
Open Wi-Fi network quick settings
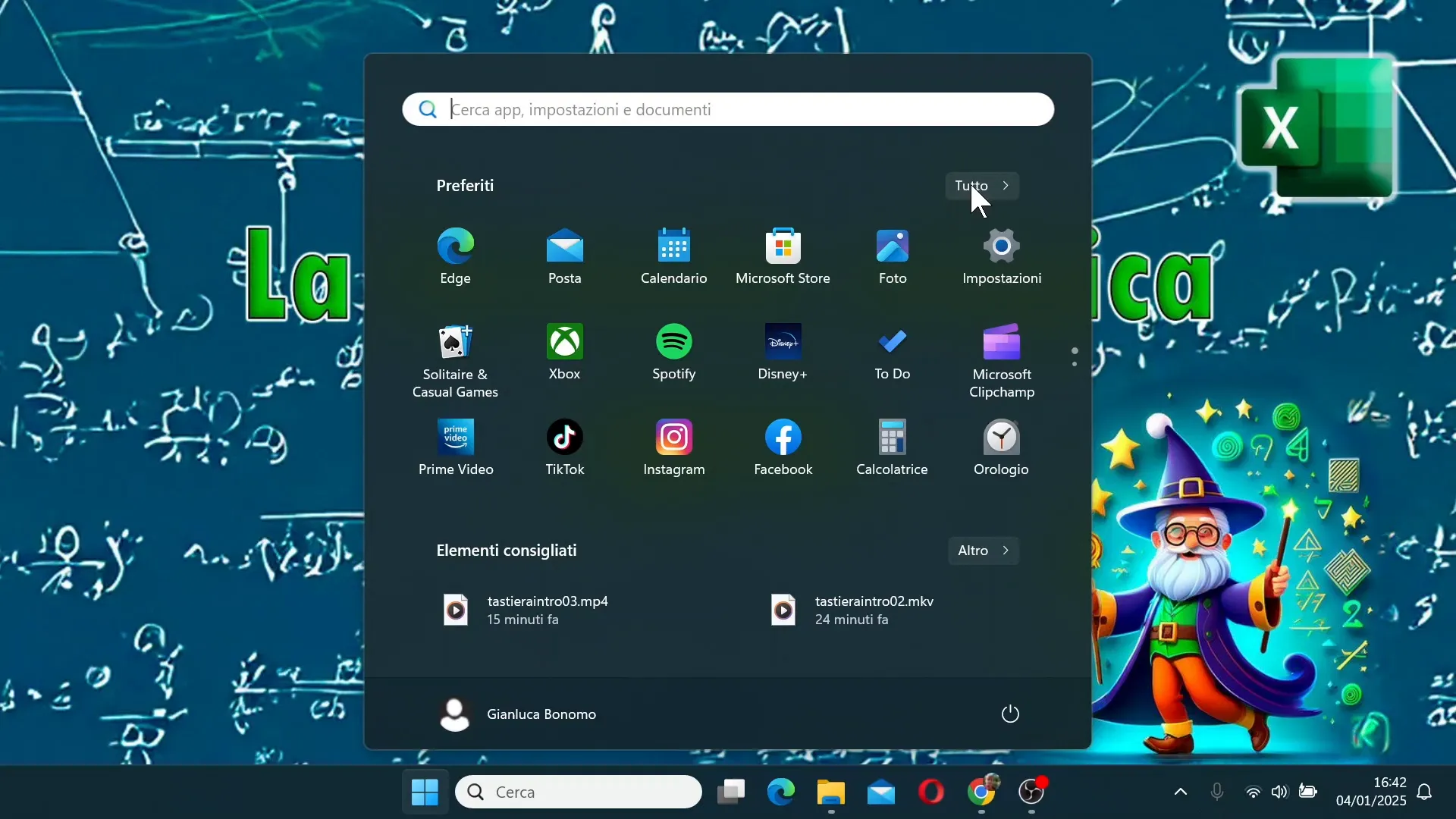[x=1254, y=792]
